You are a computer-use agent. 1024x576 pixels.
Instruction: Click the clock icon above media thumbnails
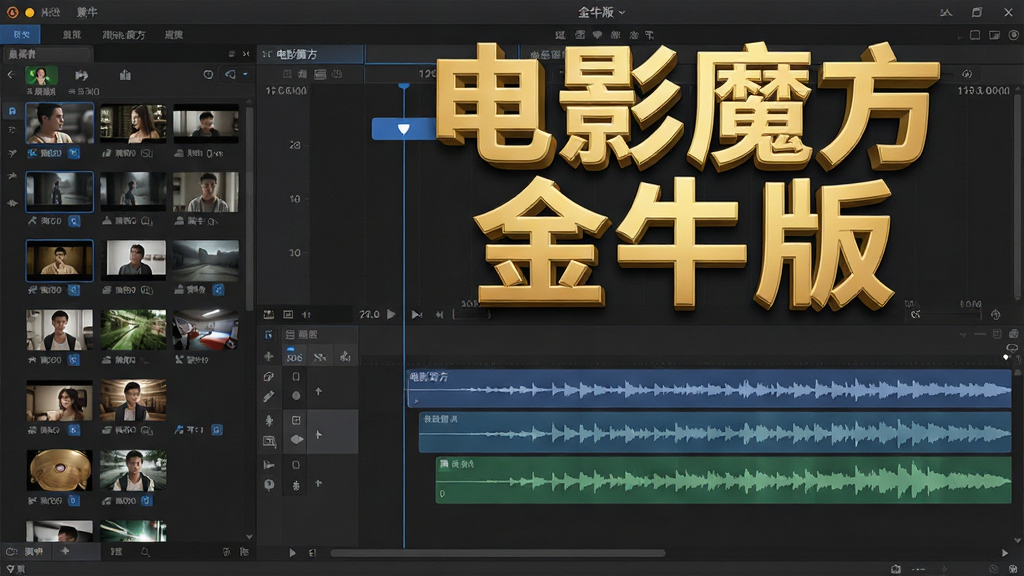pyautogui.click(x=208, y=74)
